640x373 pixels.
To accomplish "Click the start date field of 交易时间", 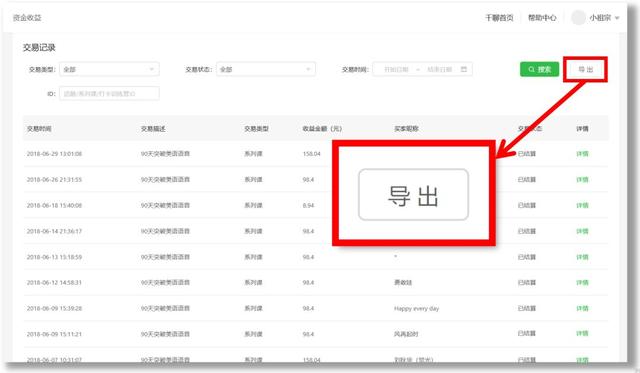I will (396, 69).
